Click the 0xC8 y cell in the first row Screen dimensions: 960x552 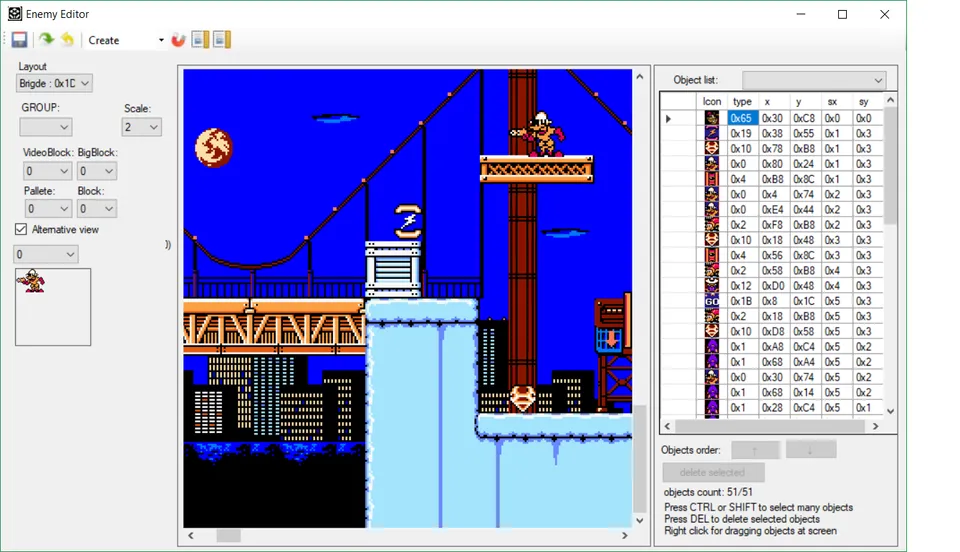click(804, 118)
